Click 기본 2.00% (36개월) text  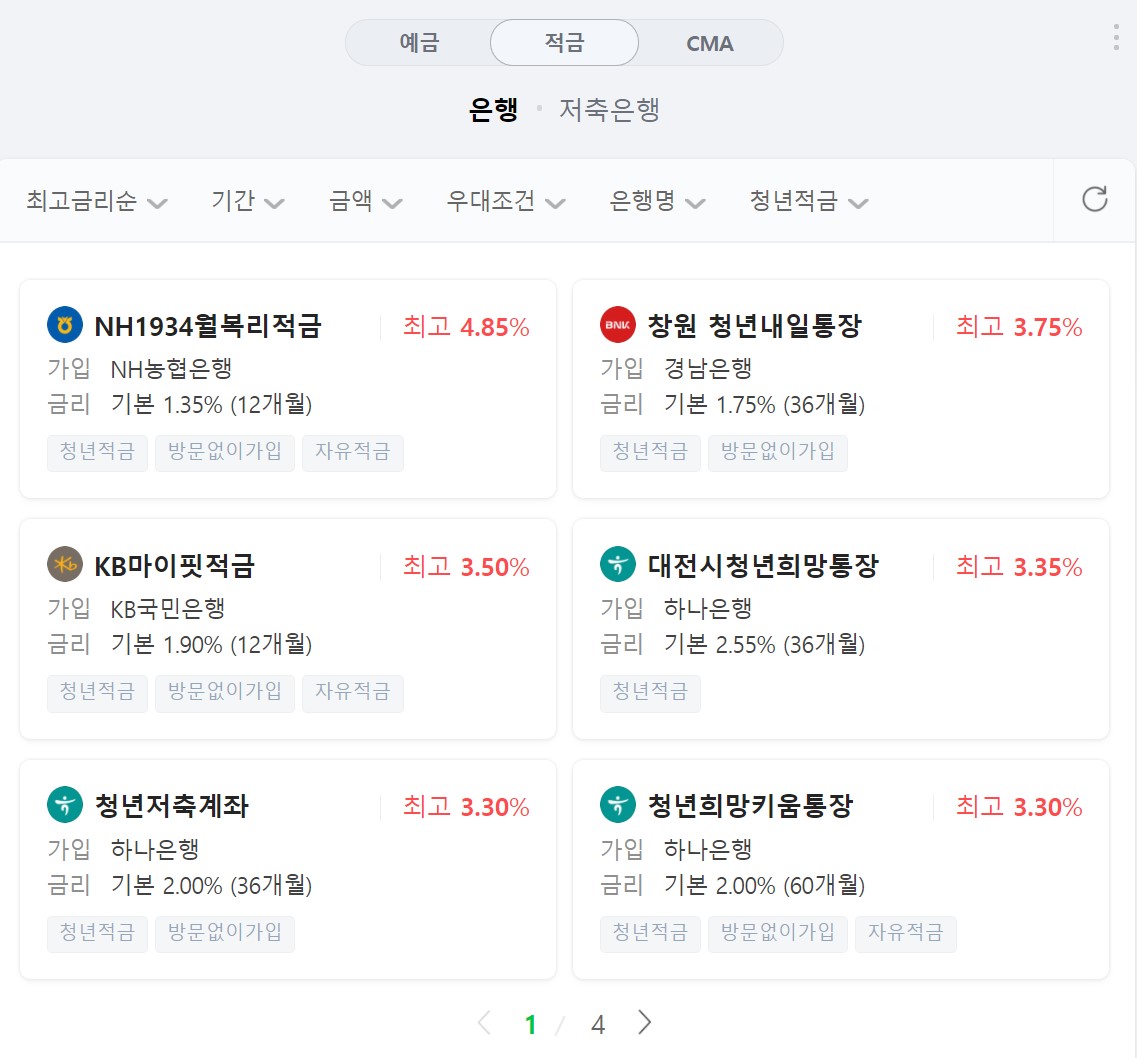coord(212,885)
